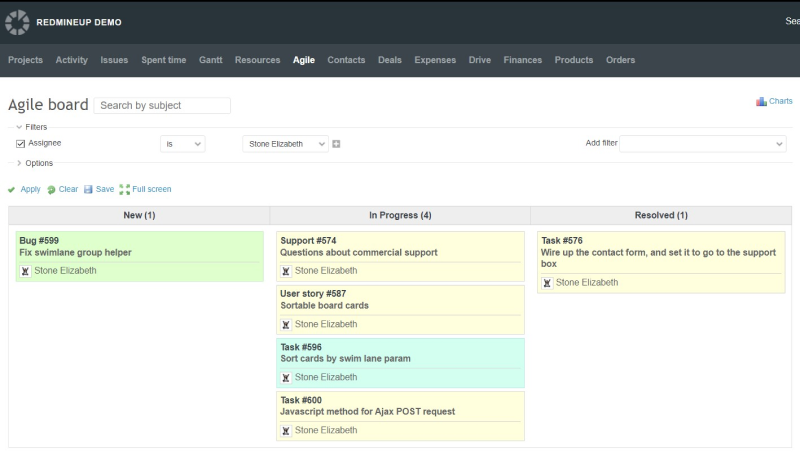Open the Task #600 issue link
The width and height of the screenshot is (800, 463).
pos(301,400)
